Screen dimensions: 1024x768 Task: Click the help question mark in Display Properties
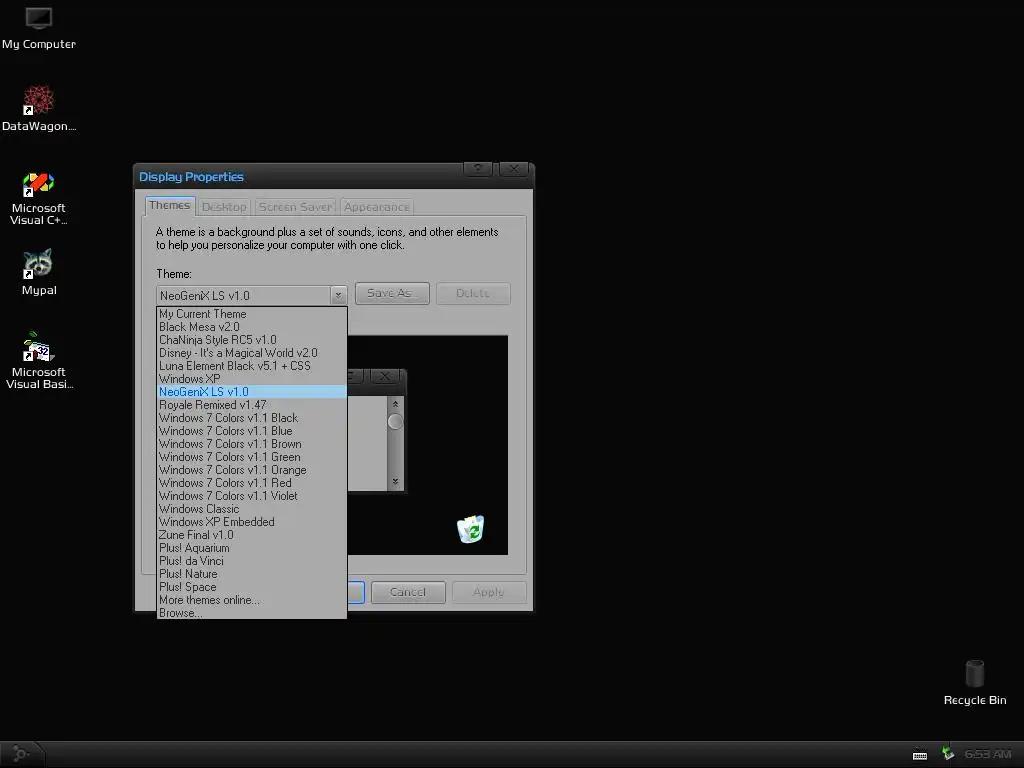click(479, 169)
